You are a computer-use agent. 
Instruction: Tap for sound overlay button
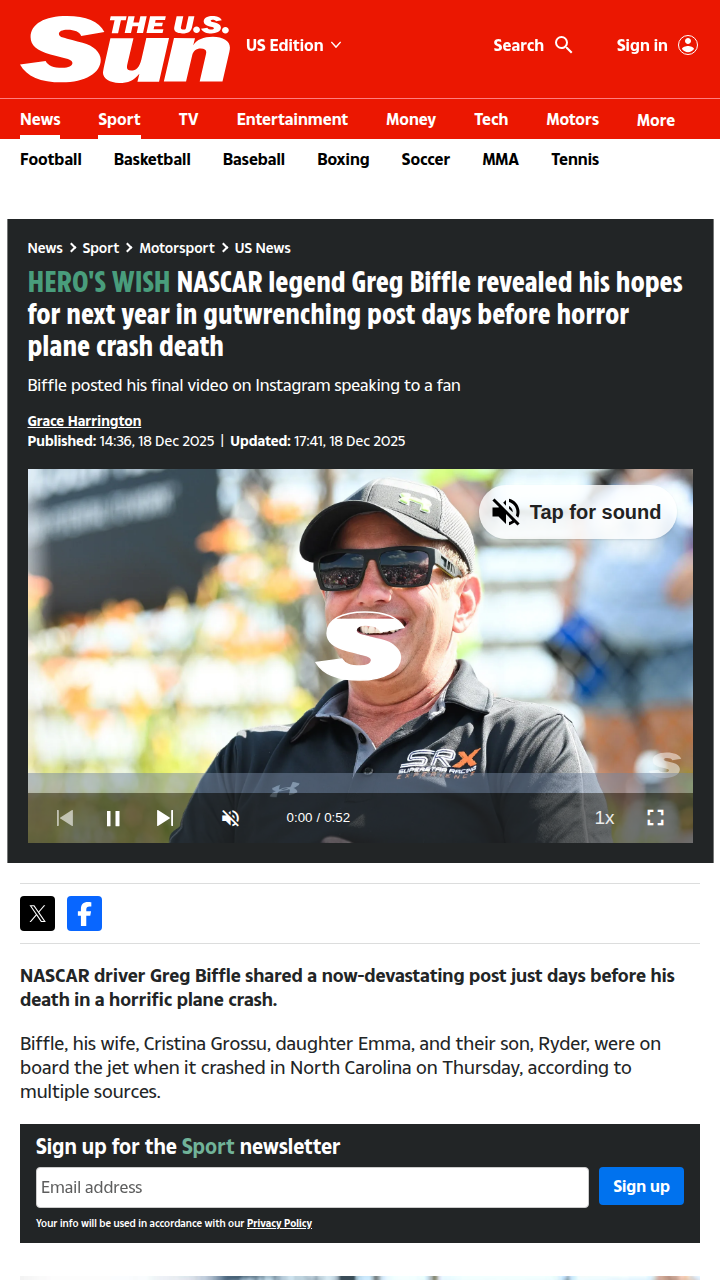[578, 512]
